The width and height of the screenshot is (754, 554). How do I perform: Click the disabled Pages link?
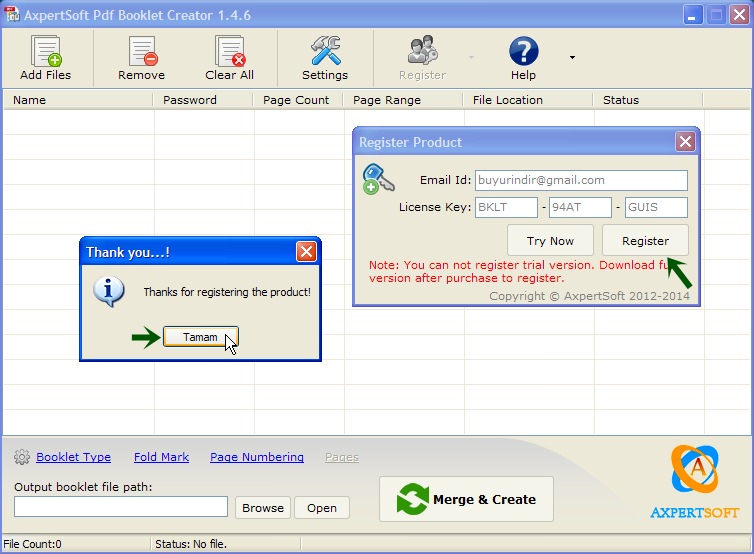point(342,457)
